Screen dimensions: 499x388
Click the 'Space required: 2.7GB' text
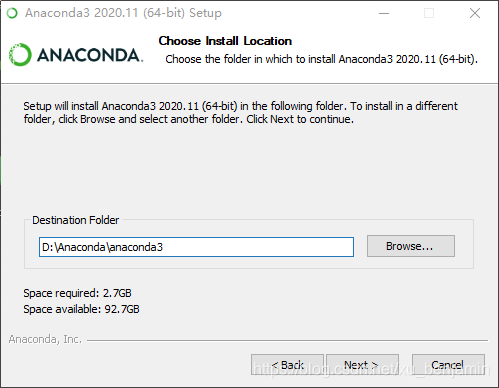click(x=77, y=293)
